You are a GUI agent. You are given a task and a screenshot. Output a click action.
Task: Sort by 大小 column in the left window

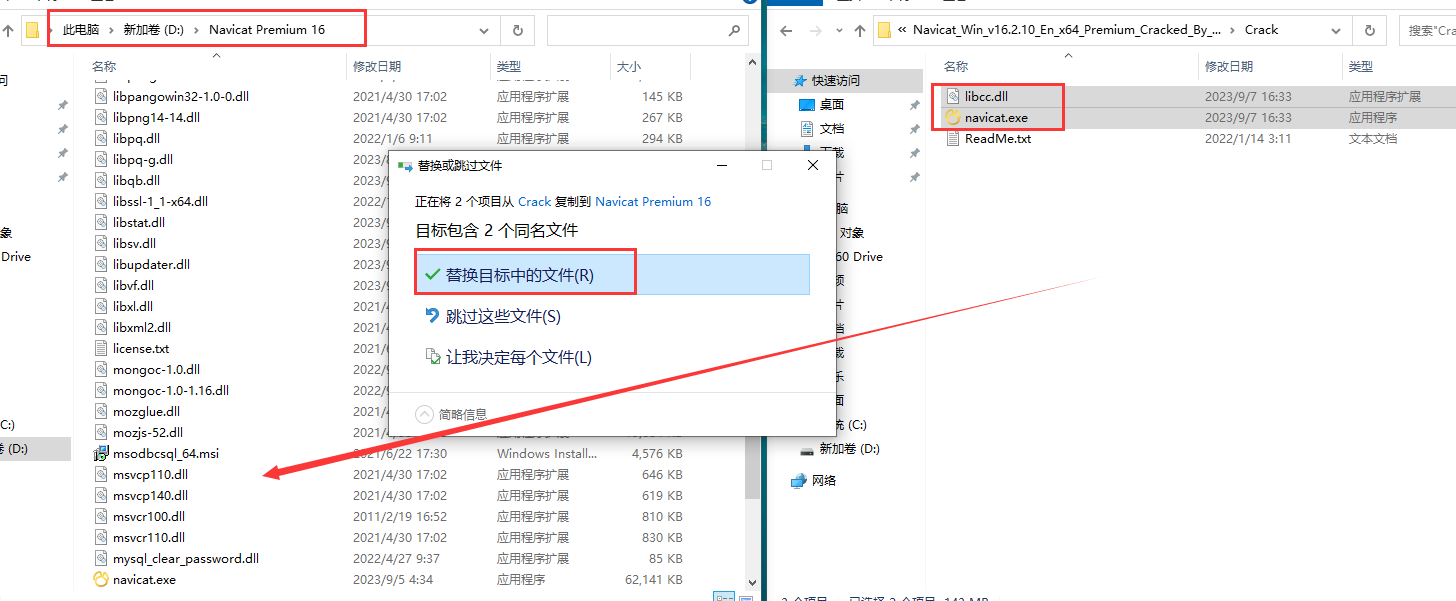[629, 66]
